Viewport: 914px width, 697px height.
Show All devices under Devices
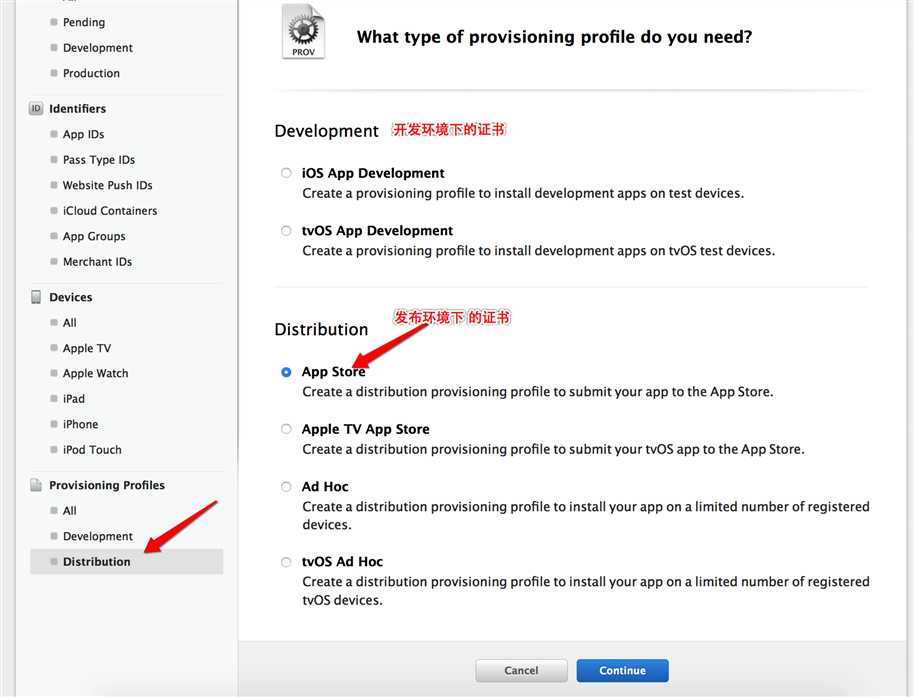(69, 323)
